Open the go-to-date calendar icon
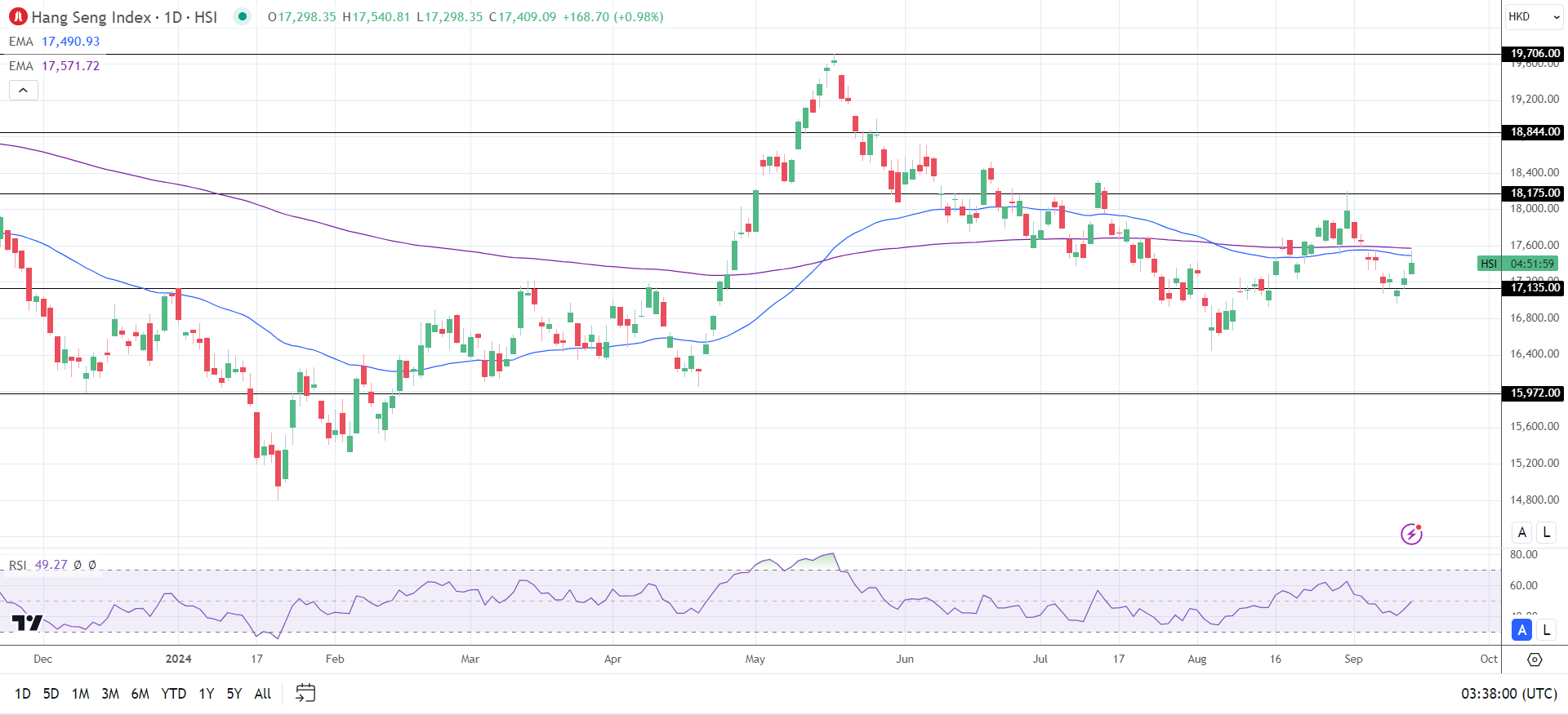Image resolution: width=1568 pixels, height=715 pixels. (x=305, y=693)
